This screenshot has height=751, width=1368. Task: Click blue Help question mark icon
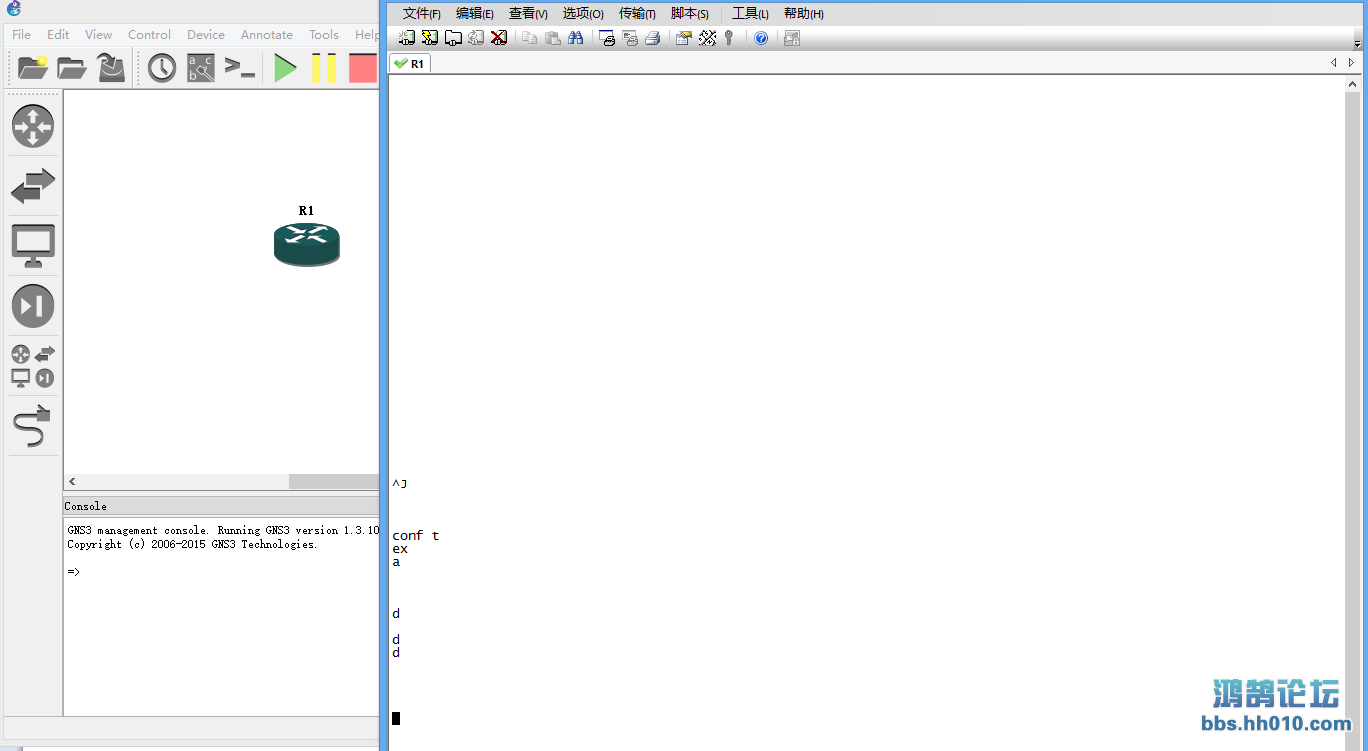click(761, 38)
